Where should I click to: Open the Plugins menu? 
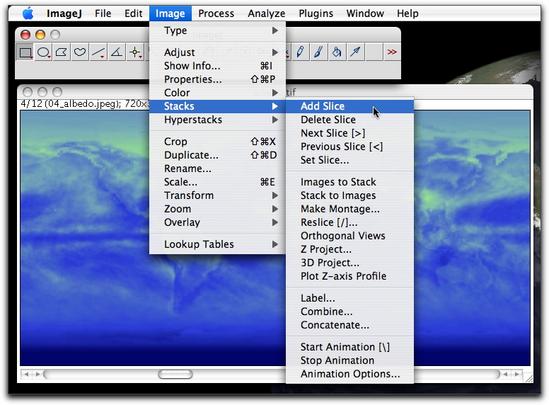point(316,14)
